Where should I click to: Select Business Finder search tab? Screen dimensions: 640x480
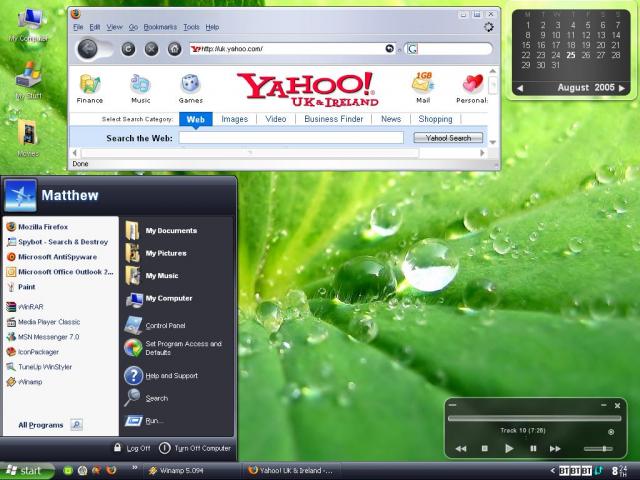333,119
